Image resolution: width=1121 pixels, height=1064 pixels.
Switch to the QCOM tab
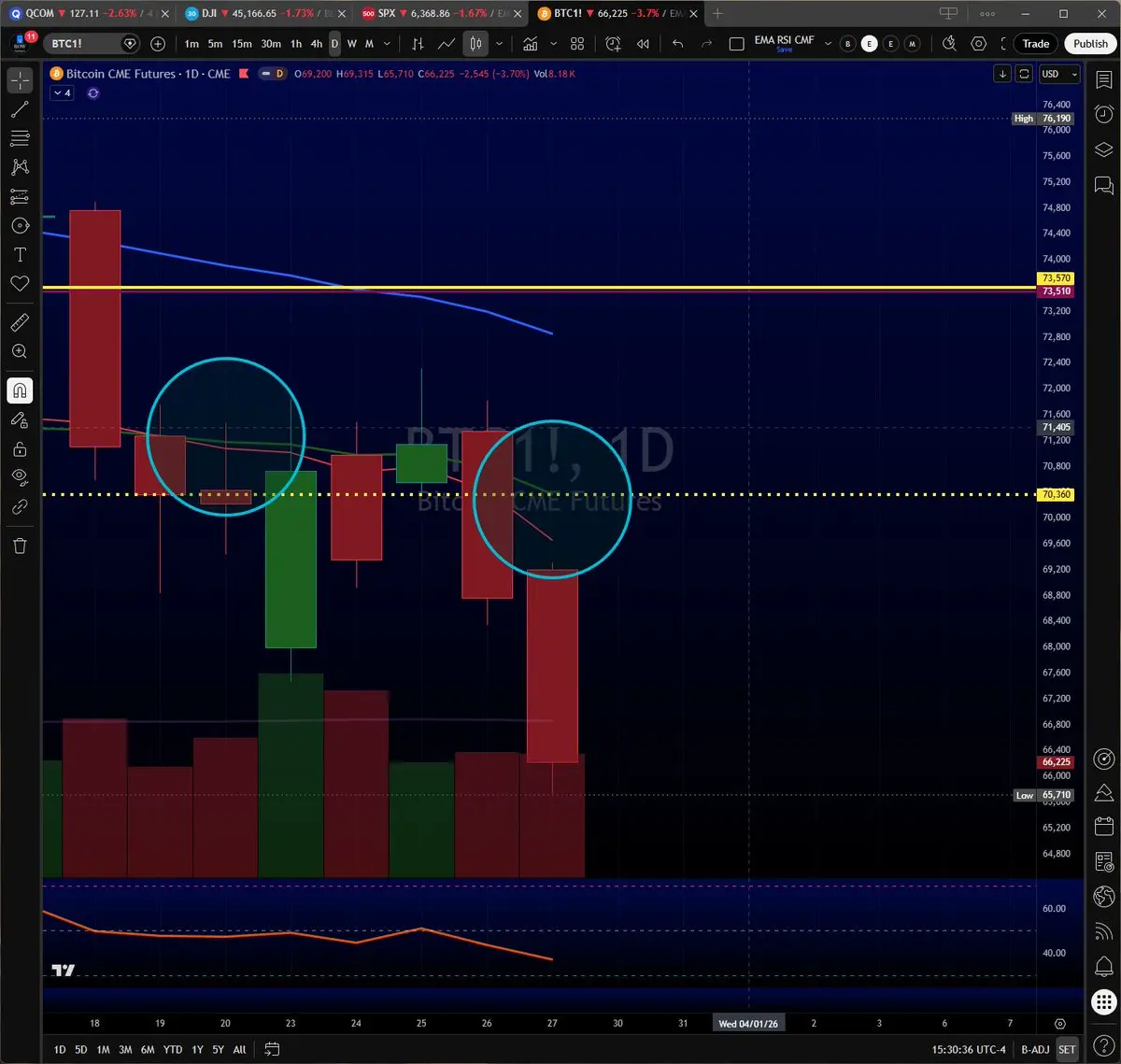[x=90, y=14]
